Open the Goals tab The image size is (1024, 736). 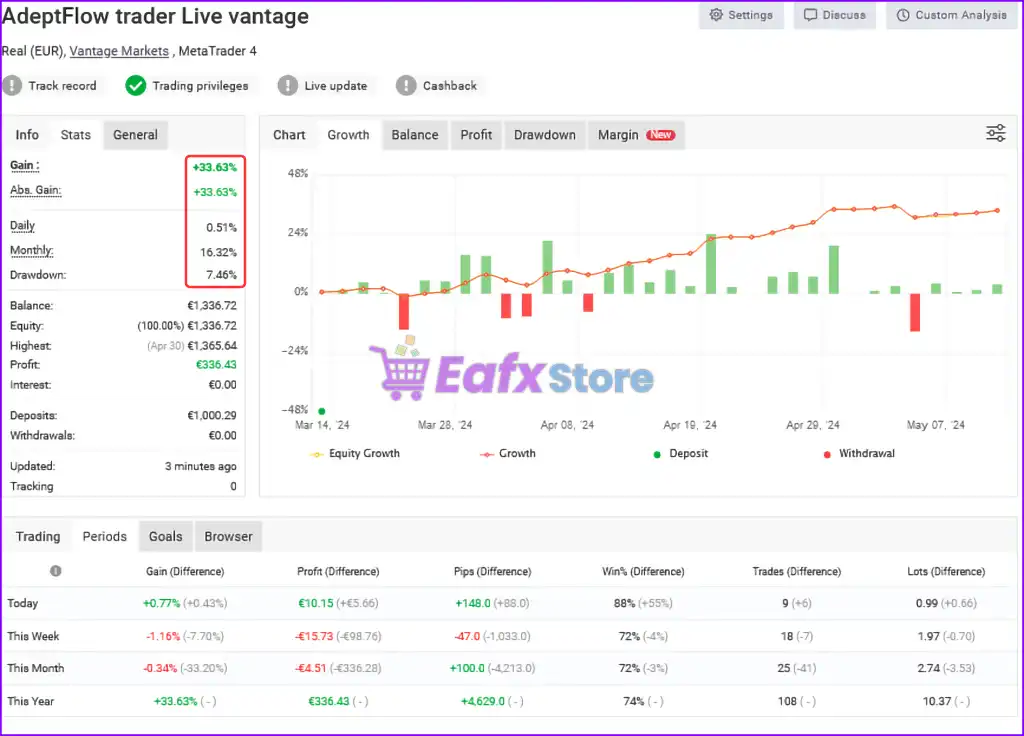click(165, 536)
